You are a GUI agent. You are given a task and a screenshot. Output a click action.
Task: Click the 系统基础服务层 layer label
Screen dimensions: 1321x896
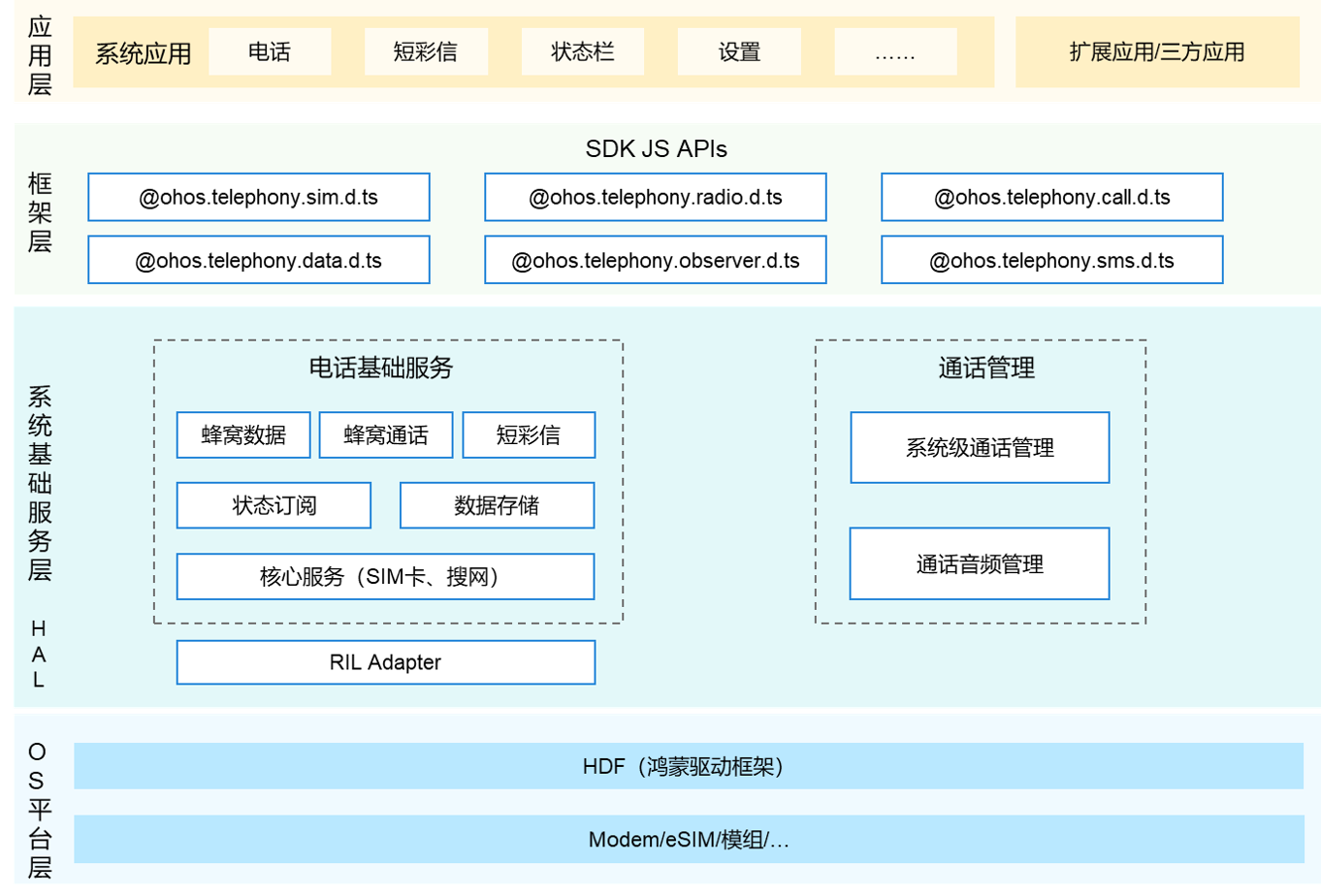coord(40,483)
